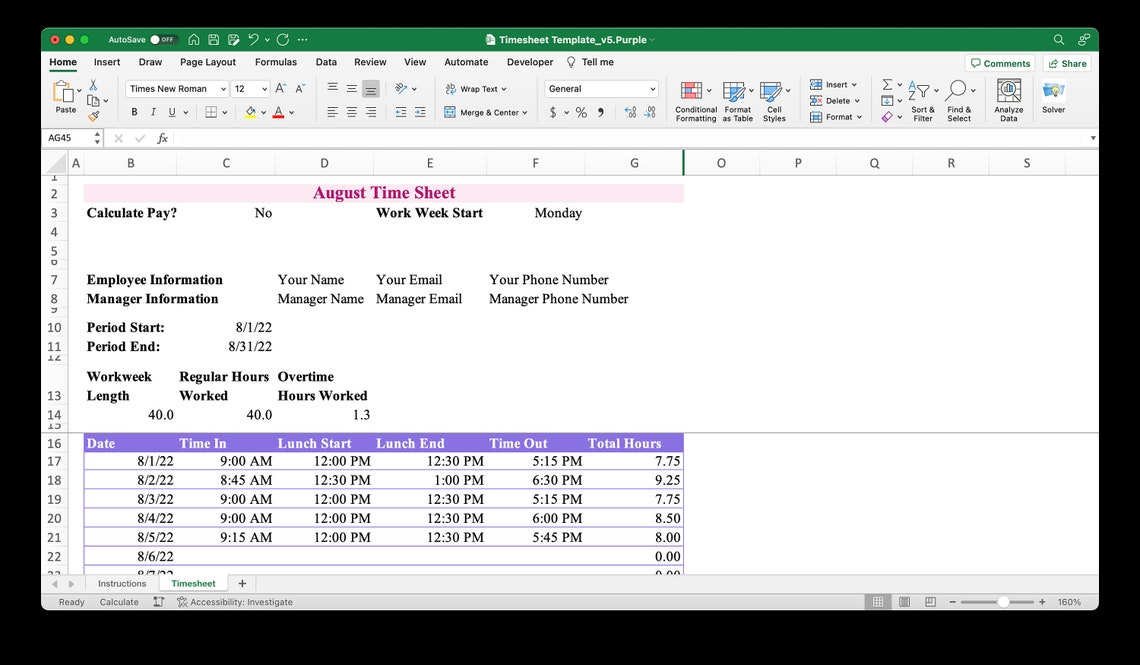Switch to the Instructions sheet tab

[121, 583]
